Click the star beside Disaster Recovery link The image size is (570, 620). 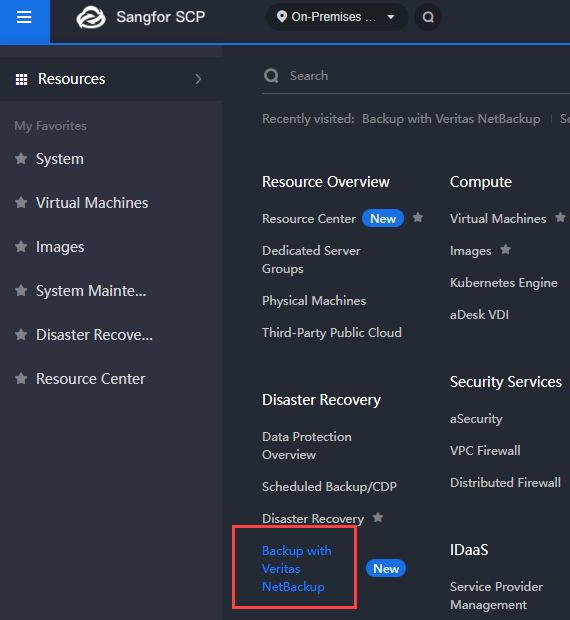pyautogui.click(x=378, y=517)
